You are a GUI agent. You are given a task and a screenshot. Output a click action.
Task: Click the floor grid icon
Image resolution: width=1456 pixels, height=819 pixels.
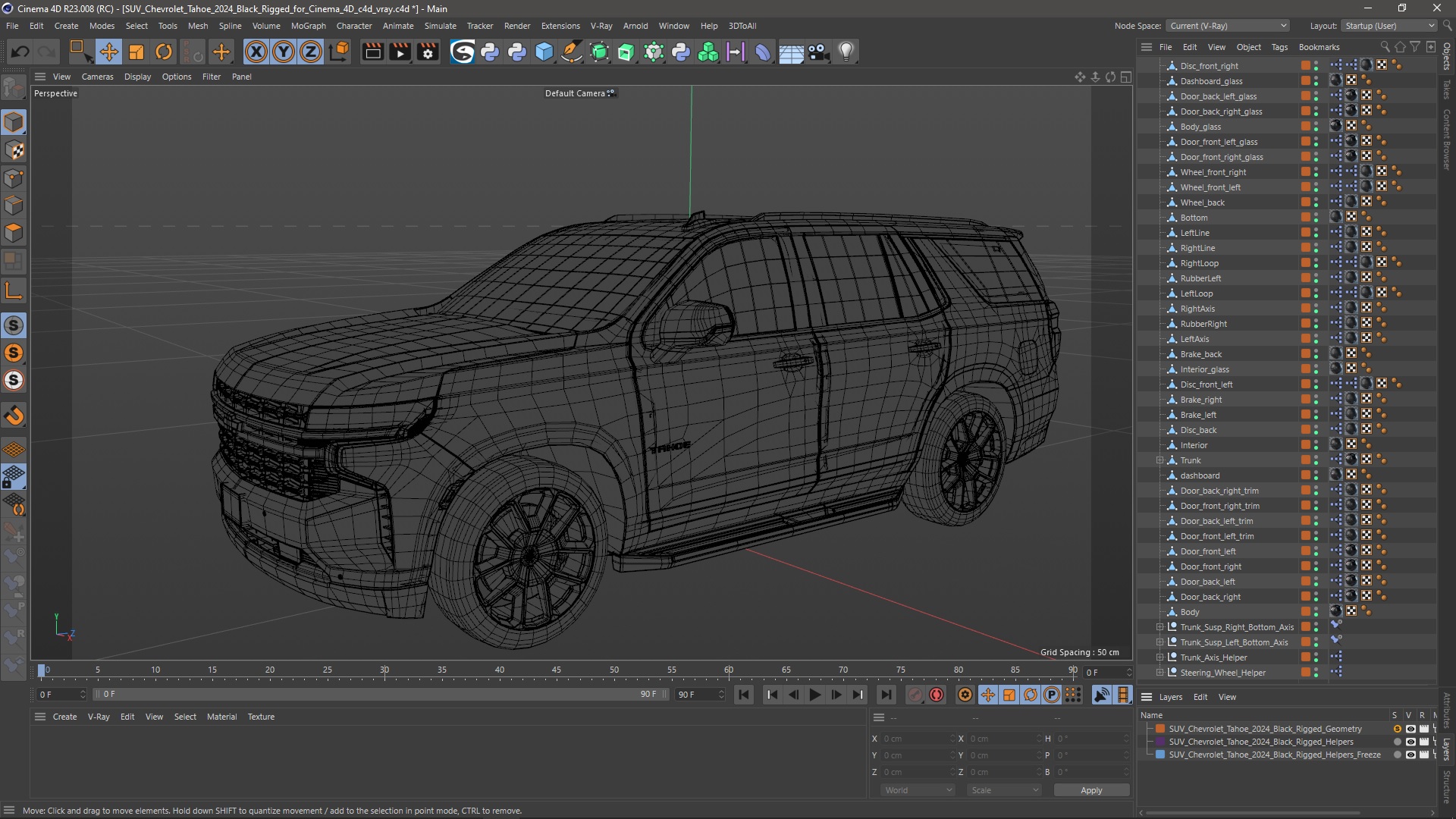click(x=791, y=52)
